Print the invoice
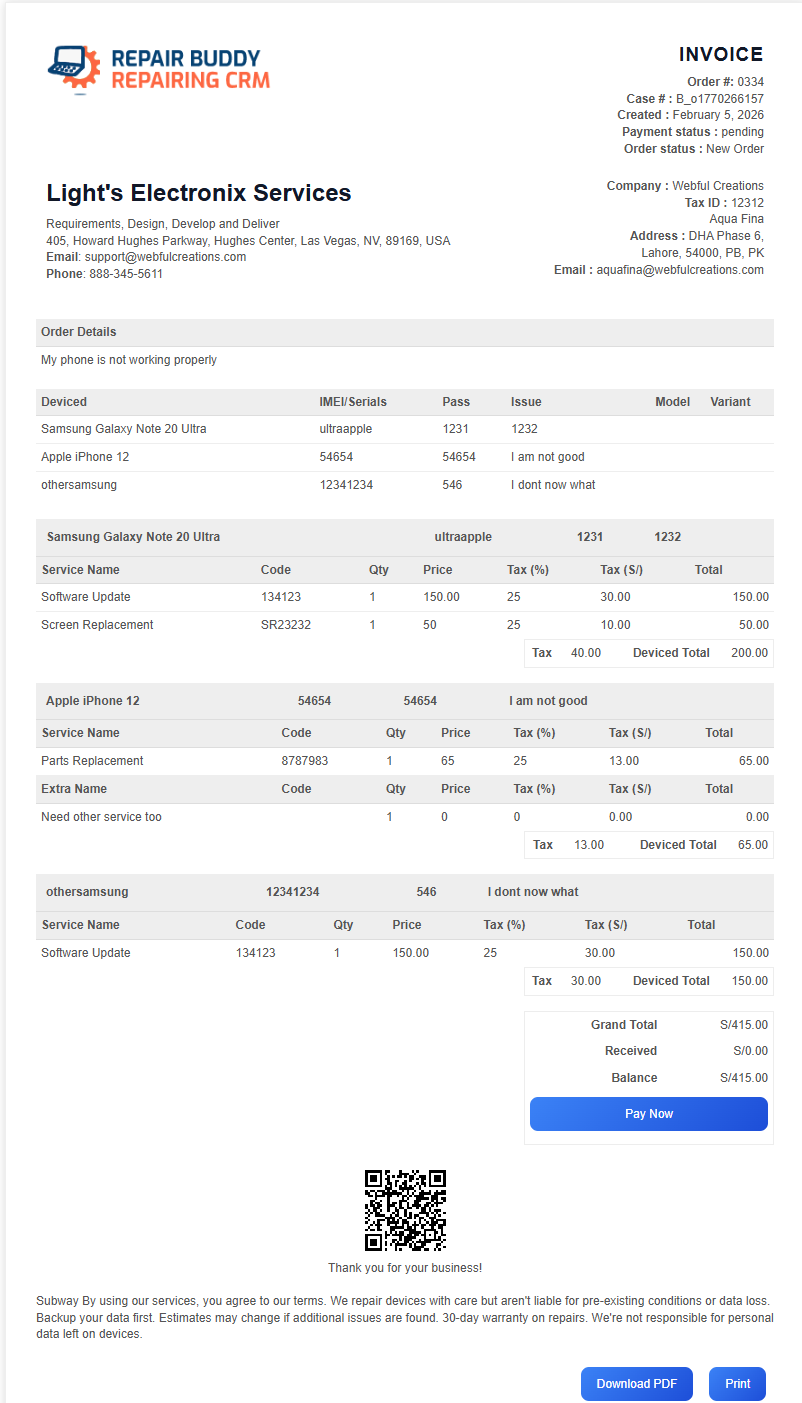 coord(737,1384)
